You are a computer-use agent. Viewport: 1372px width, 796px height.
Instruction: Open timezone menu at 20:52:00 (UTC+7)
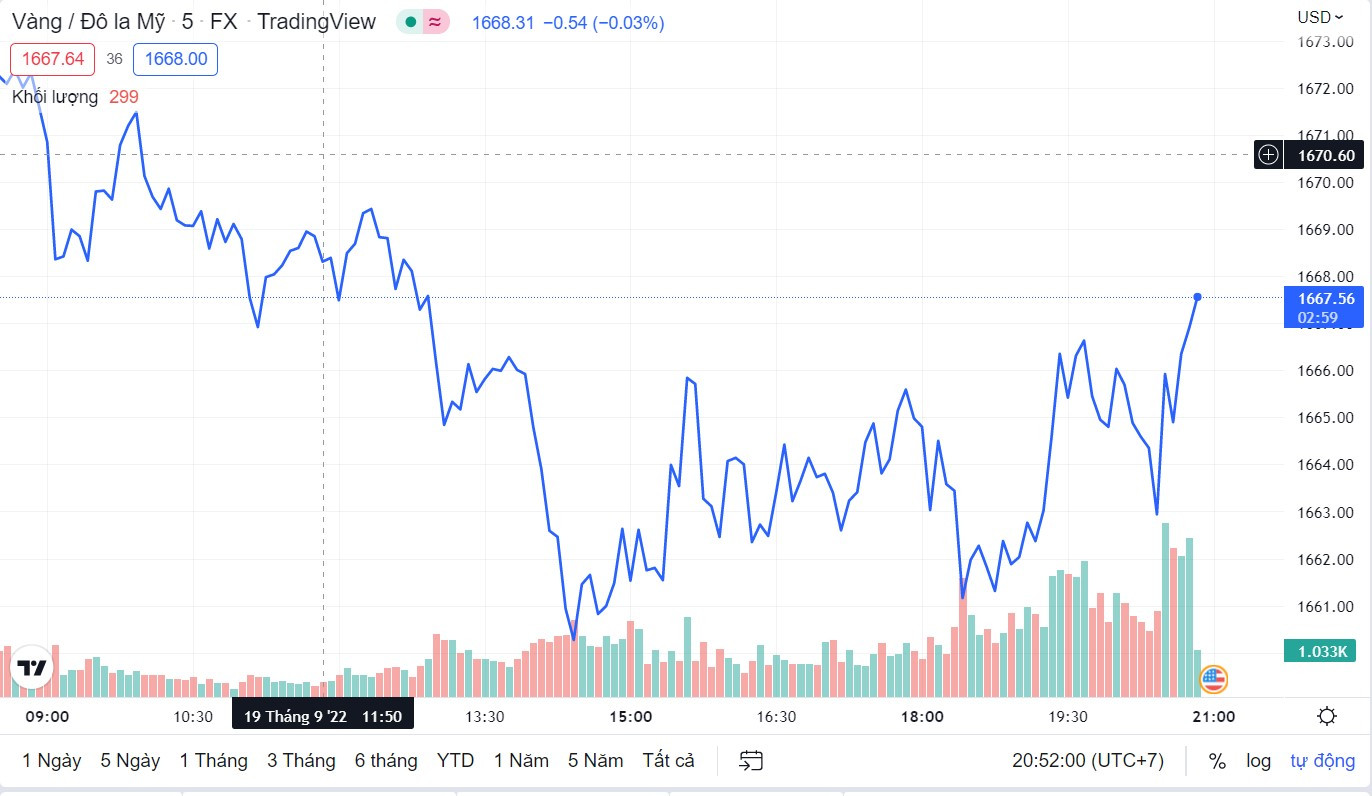(x=1088, y=761)
